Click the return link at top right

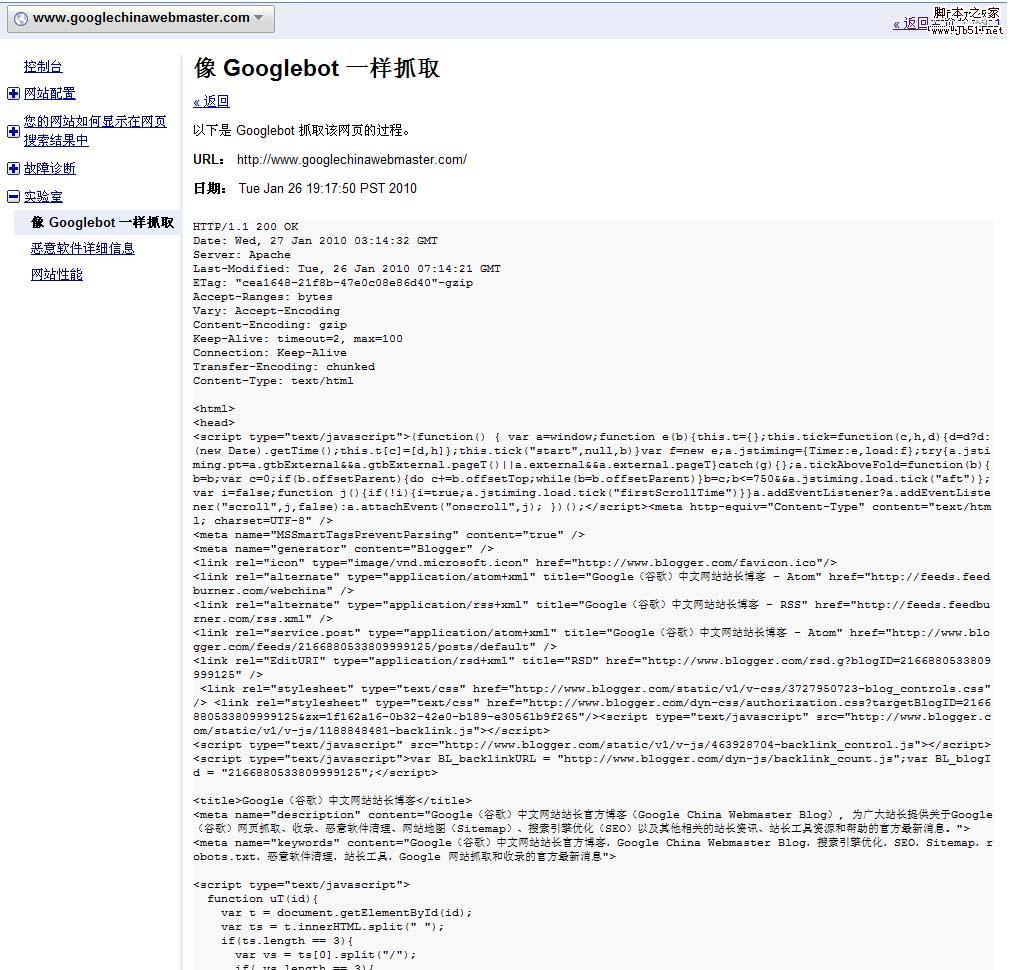(x=912, y=24)
